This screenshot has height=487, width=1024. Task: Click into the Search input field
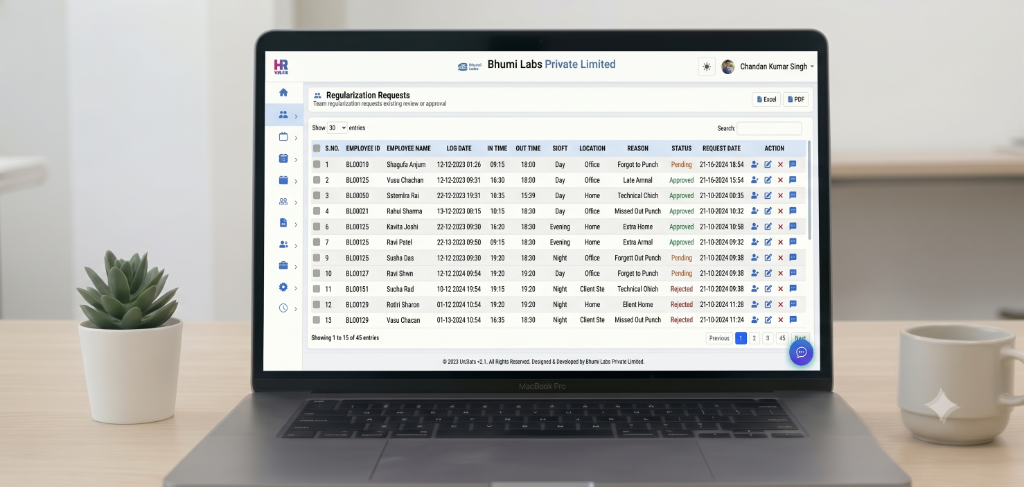[769, 129]
